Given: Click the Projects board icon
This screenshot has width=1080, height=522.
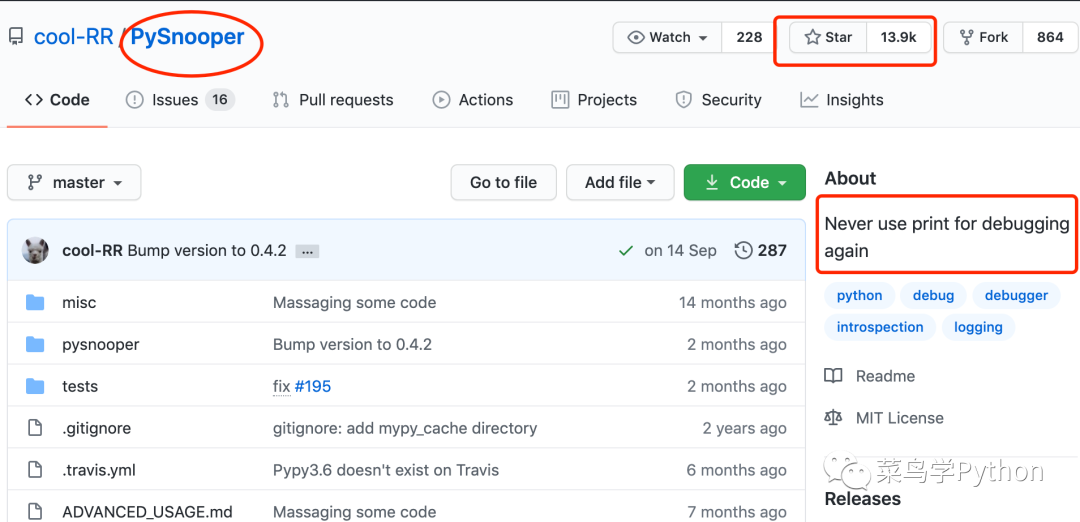Looking at the screenshot, I should pos(560,100).
